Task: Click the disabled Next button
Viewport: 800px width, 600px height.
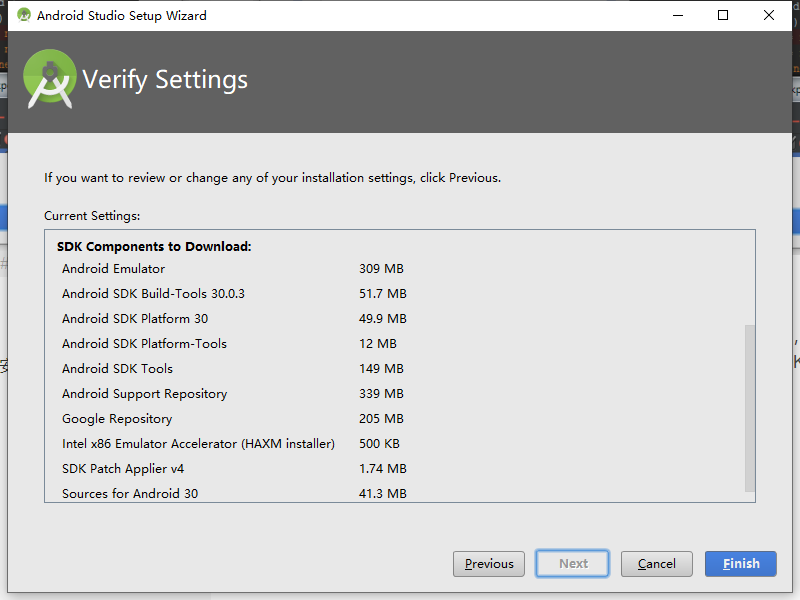Action: 572,564
